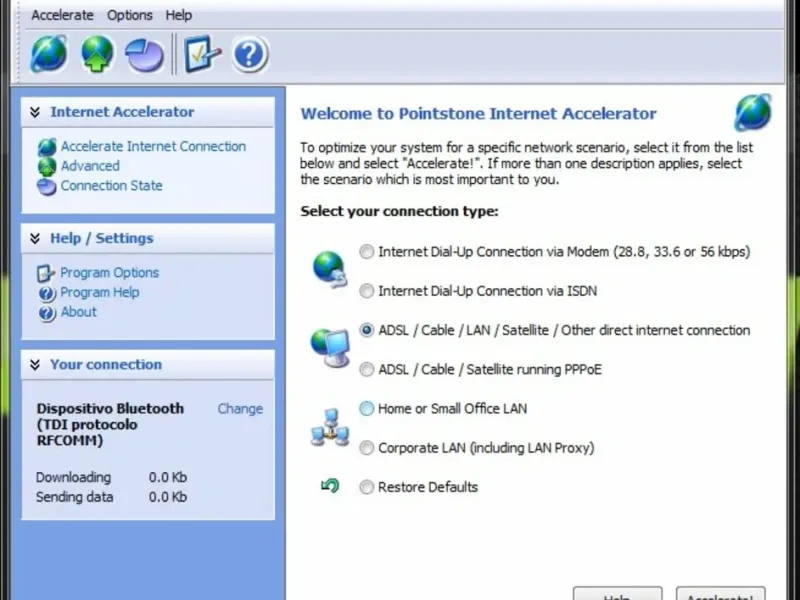This screenshot has height=600, width=800.
Task: Click the green Restore Defaults arrow icon
Action: [x=330, y=486]
